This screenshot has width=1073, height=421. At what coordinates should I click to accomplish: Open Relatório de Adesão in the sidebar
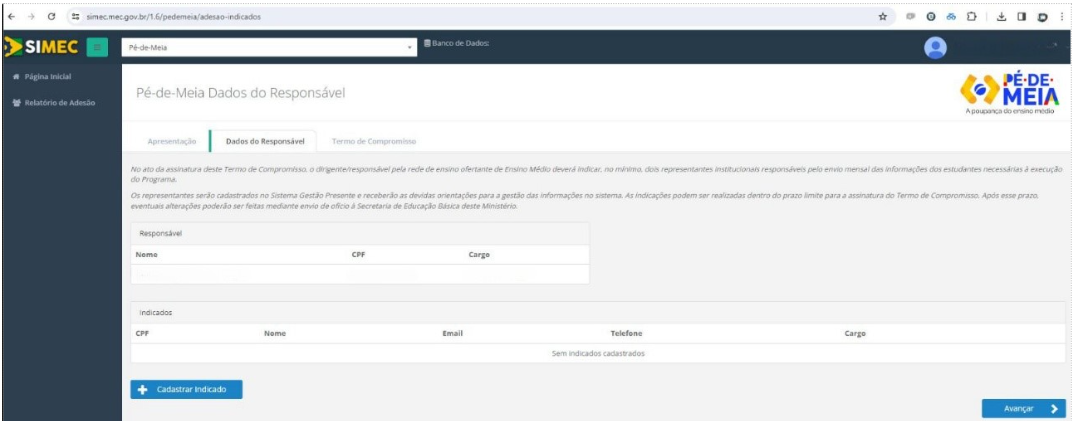[x=53, y=103]
